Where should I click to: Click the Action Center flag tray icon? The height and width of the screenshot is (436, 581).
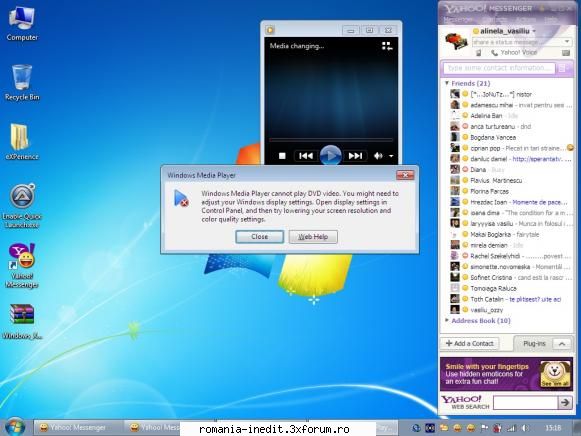pos(484,428)
